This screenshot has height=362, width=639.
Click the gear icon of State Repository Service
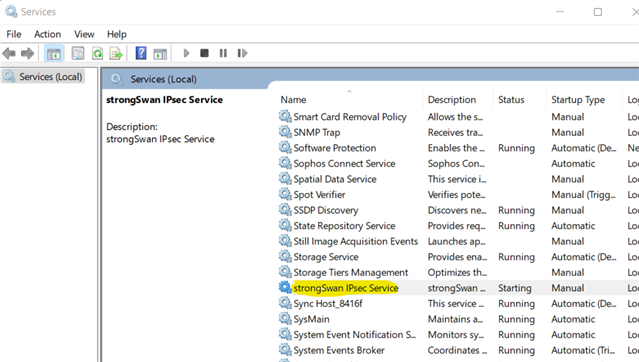[285, 225]
